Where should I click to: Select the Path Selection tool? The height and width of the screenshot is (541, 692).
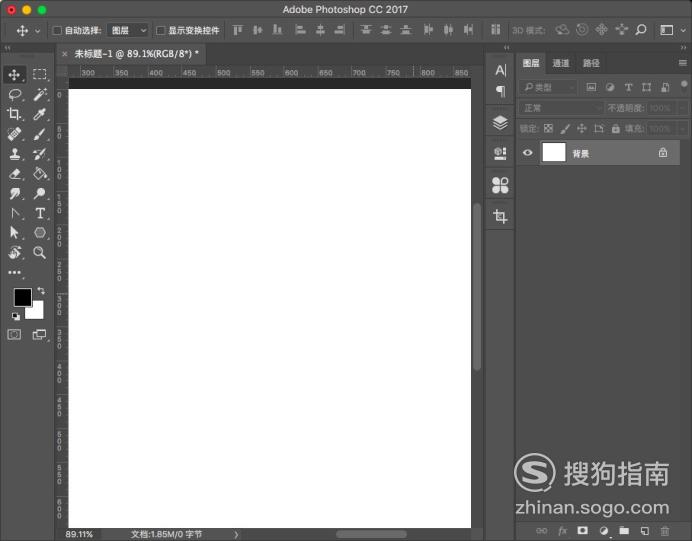pos(14,233)
